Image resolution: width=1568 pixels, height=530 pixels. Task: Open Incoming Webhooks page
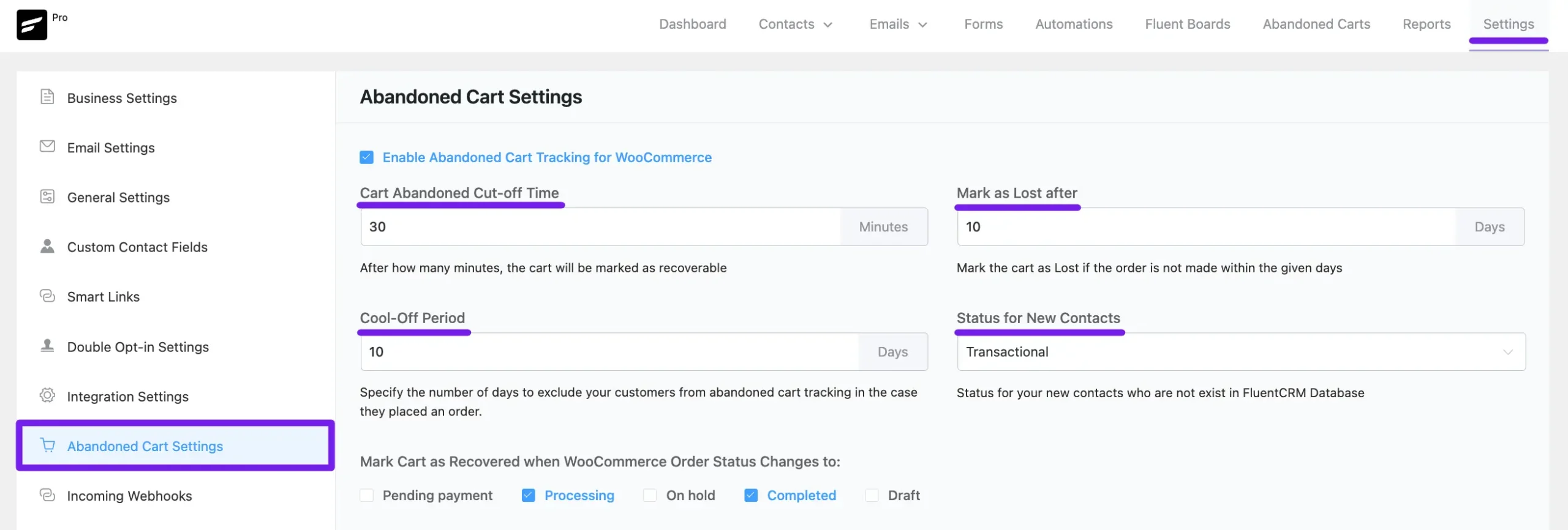(x=129, y=496)
